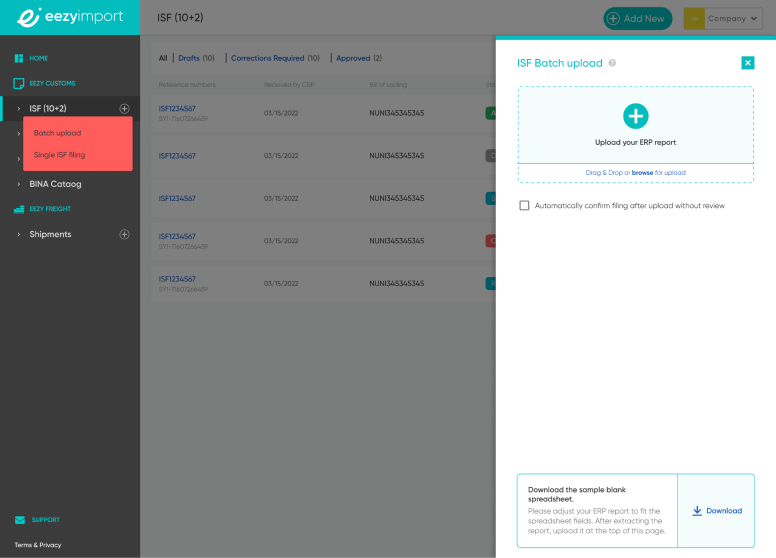The width and height of the screenshot is (776, 558).
Task: Expand the Shipments chevron
Action: point(19,234)
